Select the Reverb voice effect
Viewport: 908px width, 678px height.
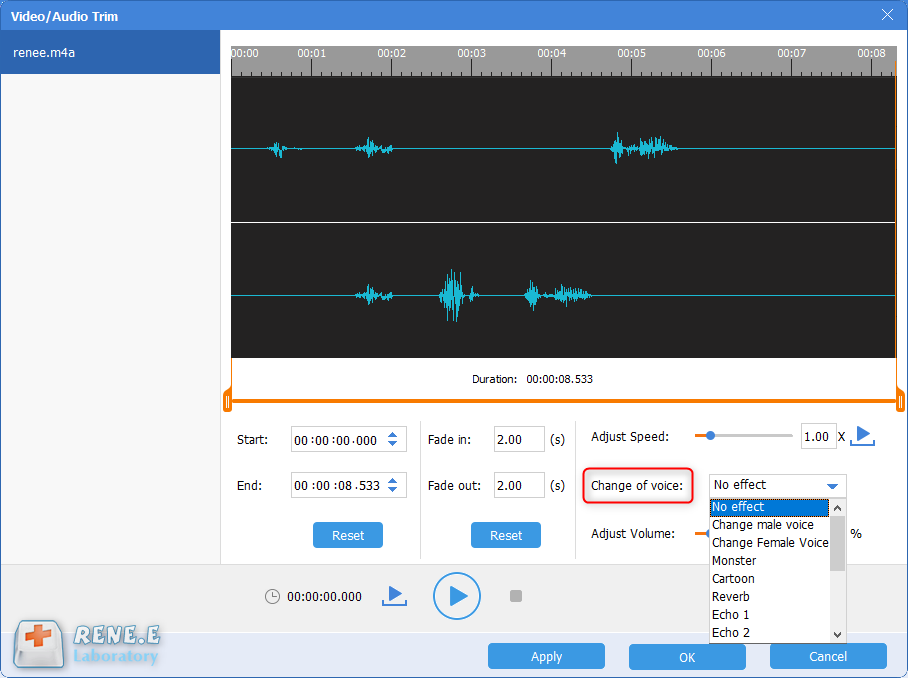click(731, 597)
